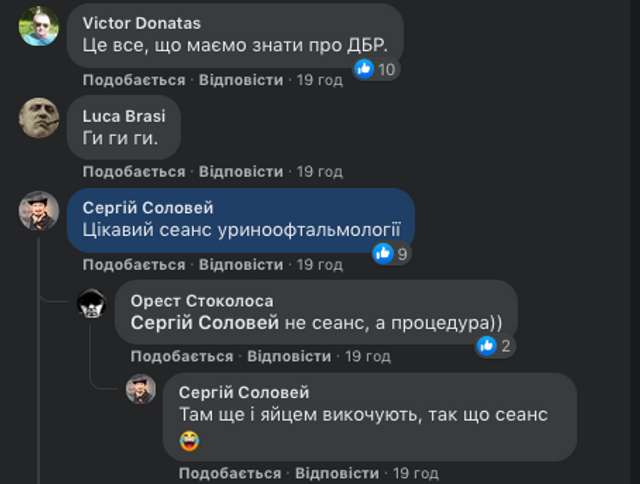
Task: Open Сергій Соловей avatar on nested reply
Action: (x=140, y=389)
